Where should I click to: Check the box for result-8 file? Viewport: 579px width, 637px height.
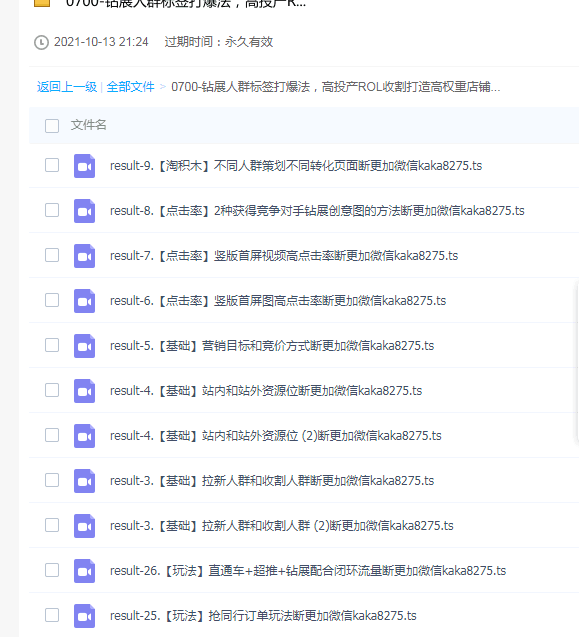(52, 210)
